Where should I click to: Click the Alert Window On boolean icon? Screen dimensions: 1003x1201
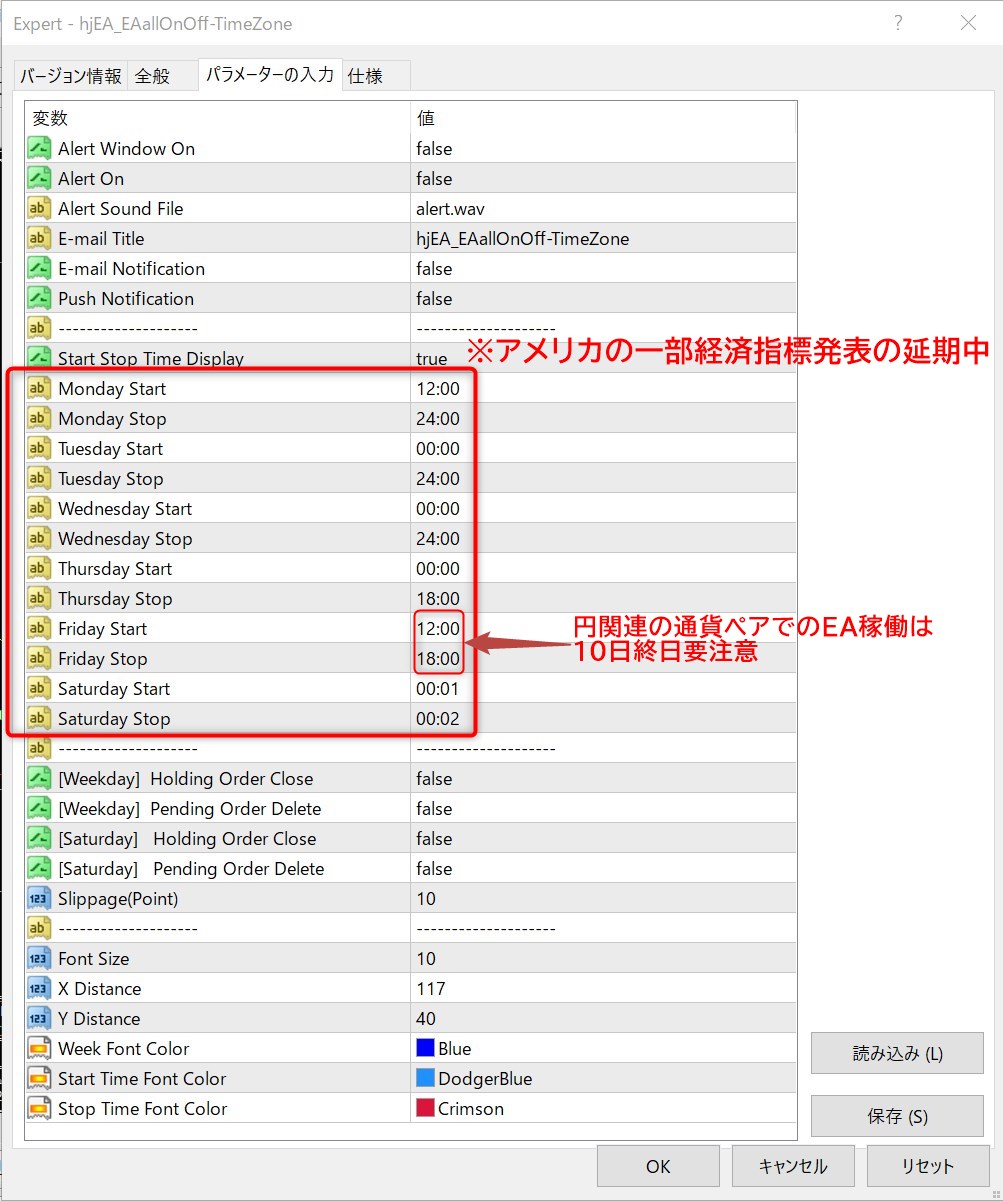tap(39, 149)
